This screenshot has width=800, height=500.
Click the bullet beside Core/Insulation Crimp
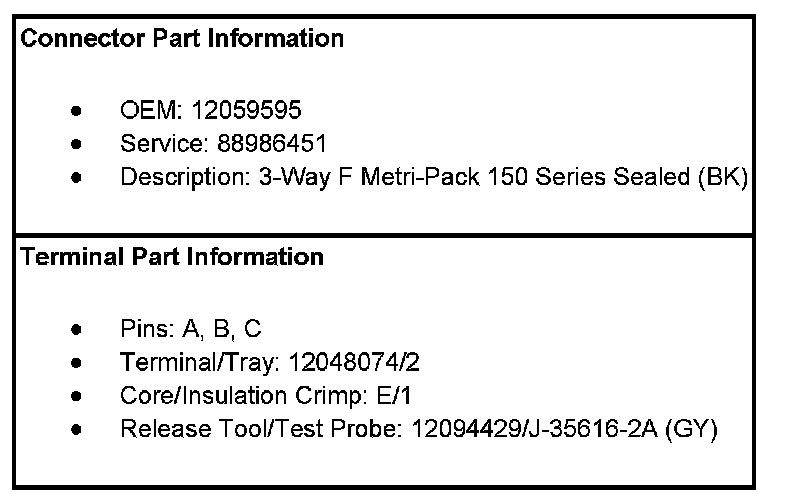(x=77, y=396)
